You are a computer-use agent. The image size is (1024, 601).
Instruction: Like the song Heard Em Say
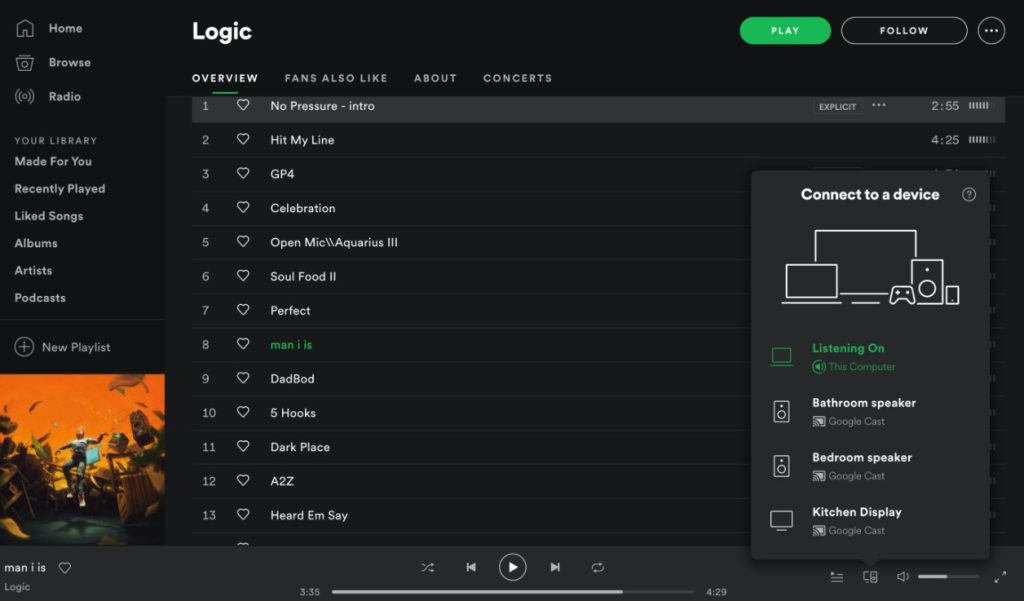click(x=243, y=515)
